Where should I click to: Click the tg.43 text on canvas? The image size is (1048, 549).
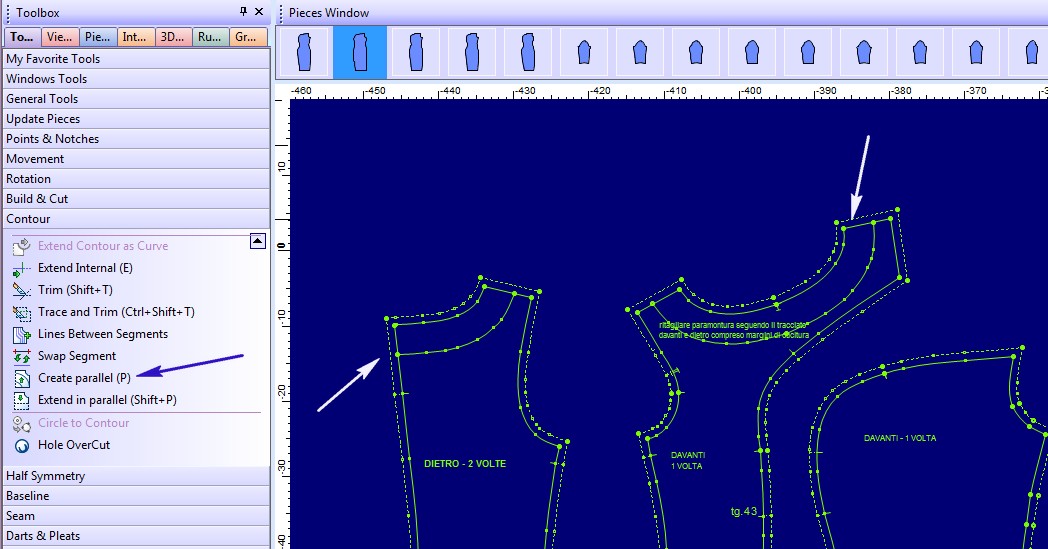[x=744, y=512]
